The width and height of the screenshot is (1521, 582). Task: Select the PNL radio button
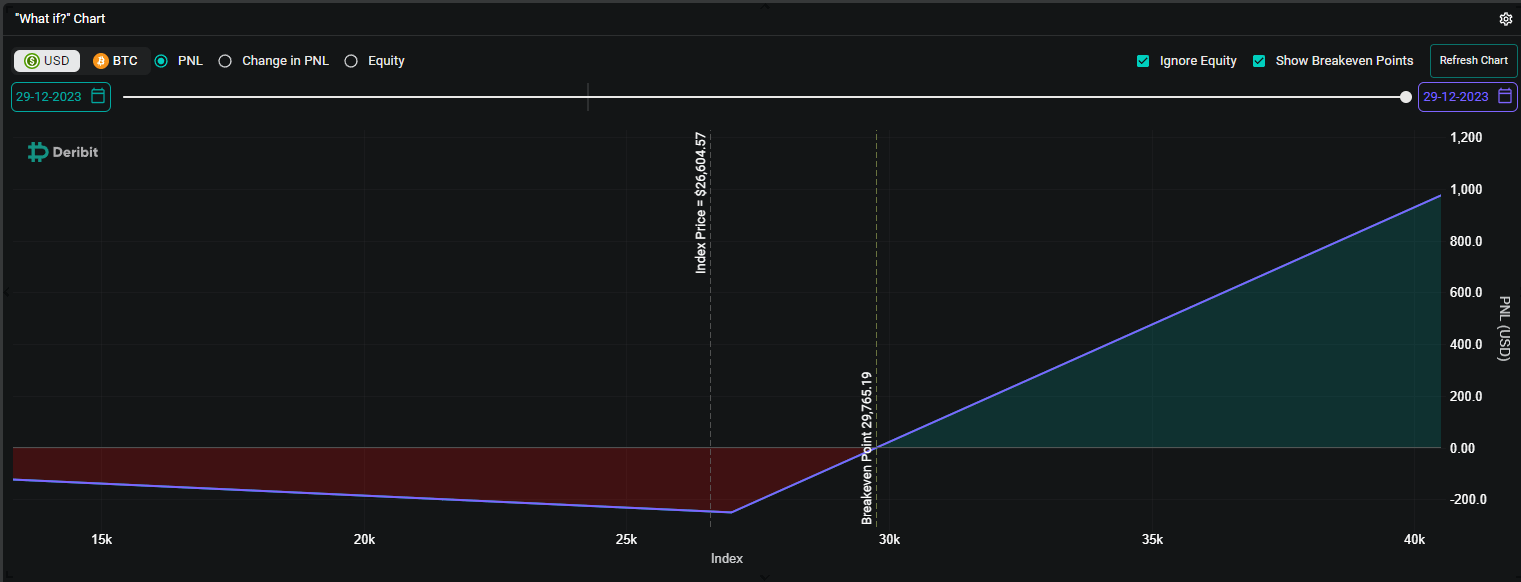click(161, 61)
